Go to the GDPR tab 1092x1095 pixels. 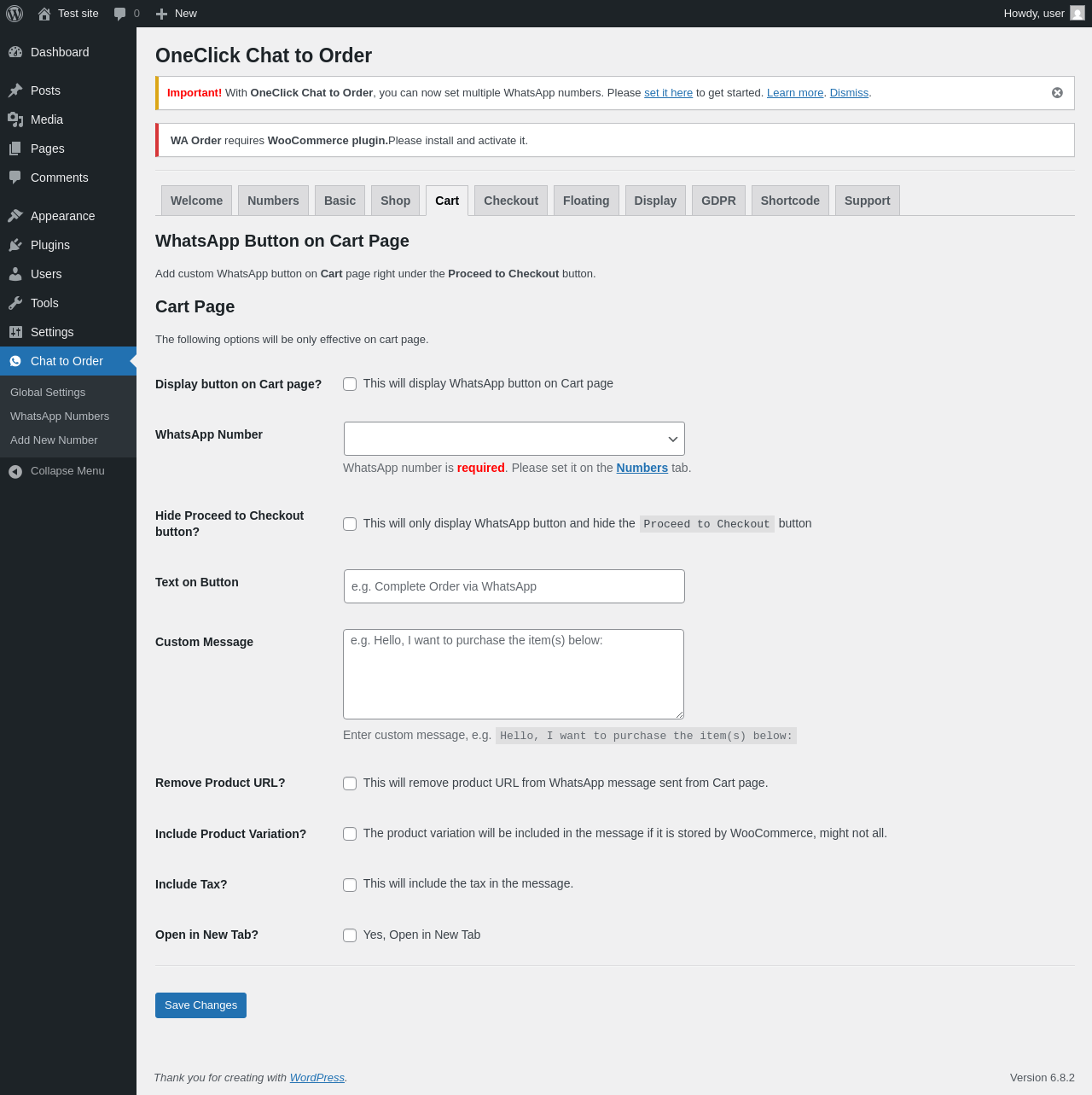(718, 201)
